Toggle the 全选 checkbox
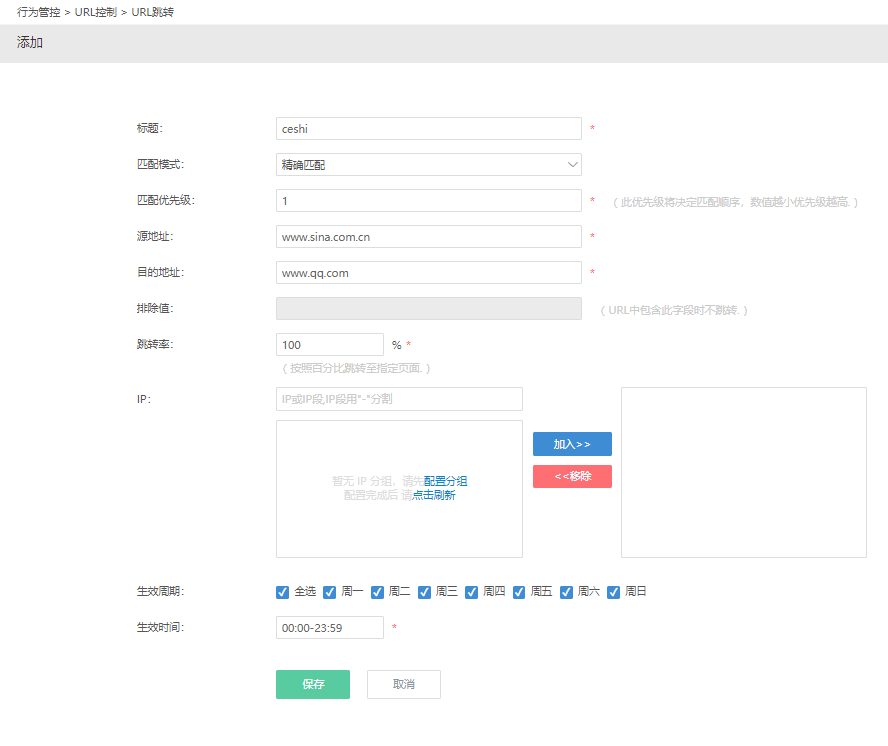This screenshot has height=746, width=888. 283,592
